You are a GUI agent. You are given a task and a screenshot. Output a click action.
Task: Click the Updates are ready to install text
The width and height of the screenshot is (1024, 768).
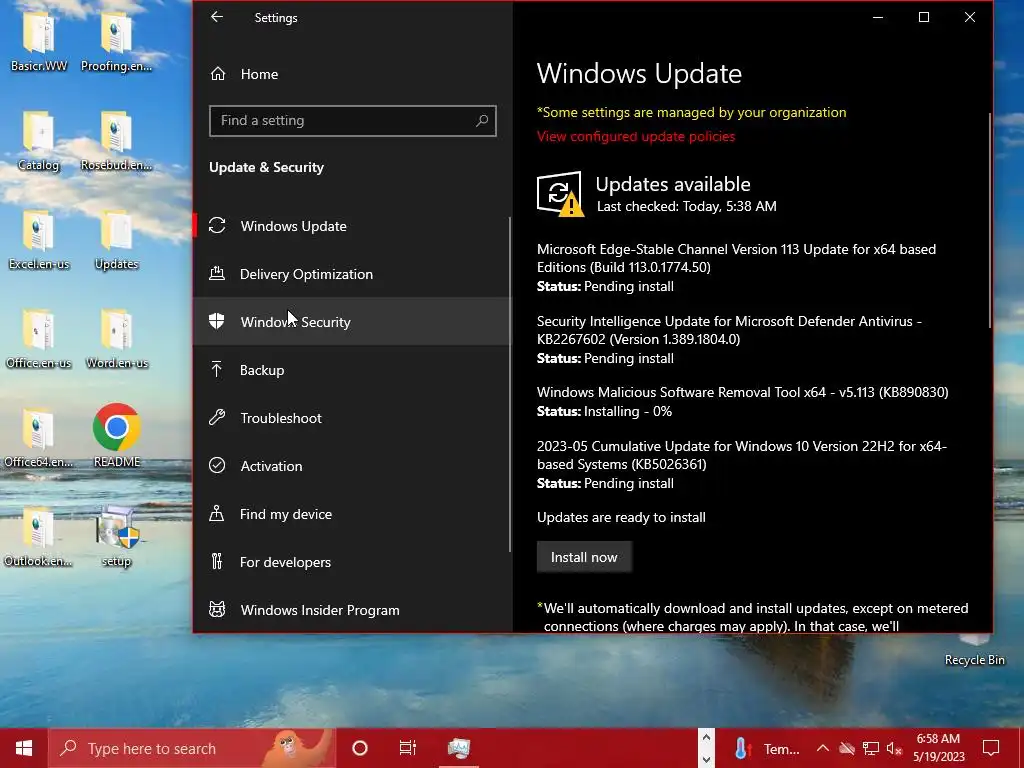click(621, 517)
